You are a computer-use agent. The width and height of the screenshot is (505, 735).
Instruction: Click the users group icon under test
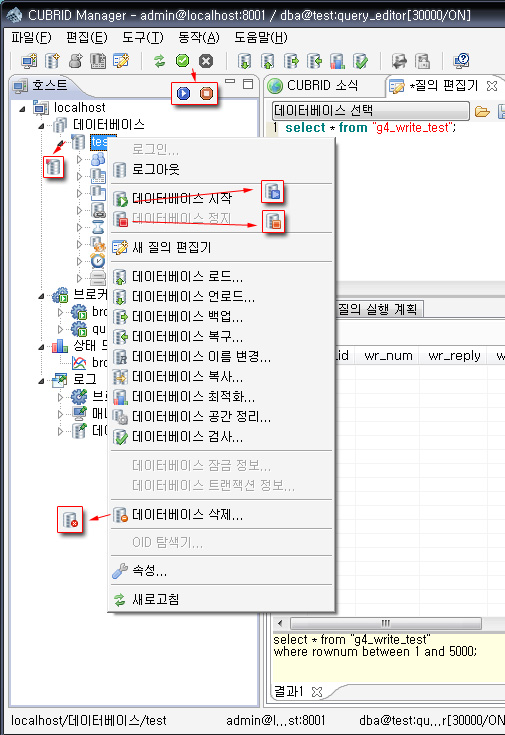click(x=98, y=159)
